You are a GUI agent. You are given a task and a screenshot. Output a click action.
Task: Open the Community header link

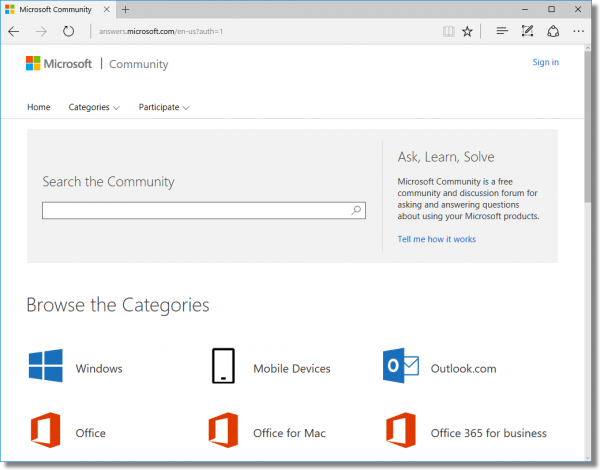click(139, 64)
